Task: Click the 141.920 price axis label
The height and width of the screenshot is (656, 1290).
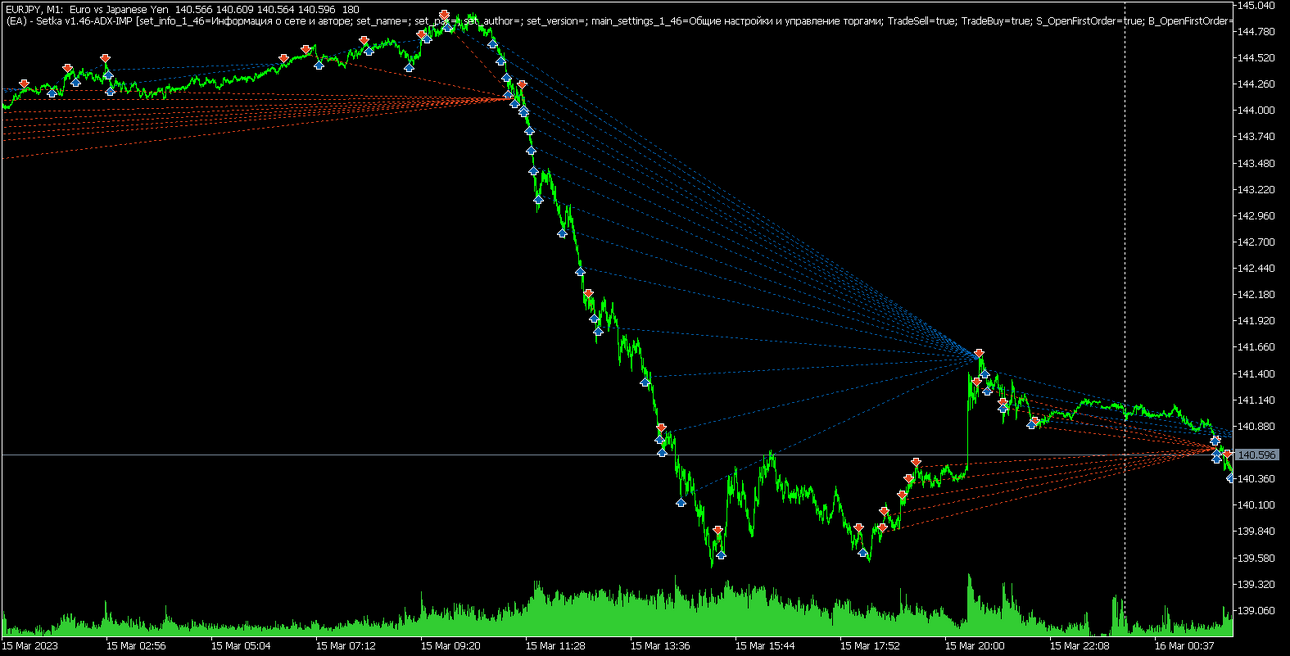Action: [1257, 320]
